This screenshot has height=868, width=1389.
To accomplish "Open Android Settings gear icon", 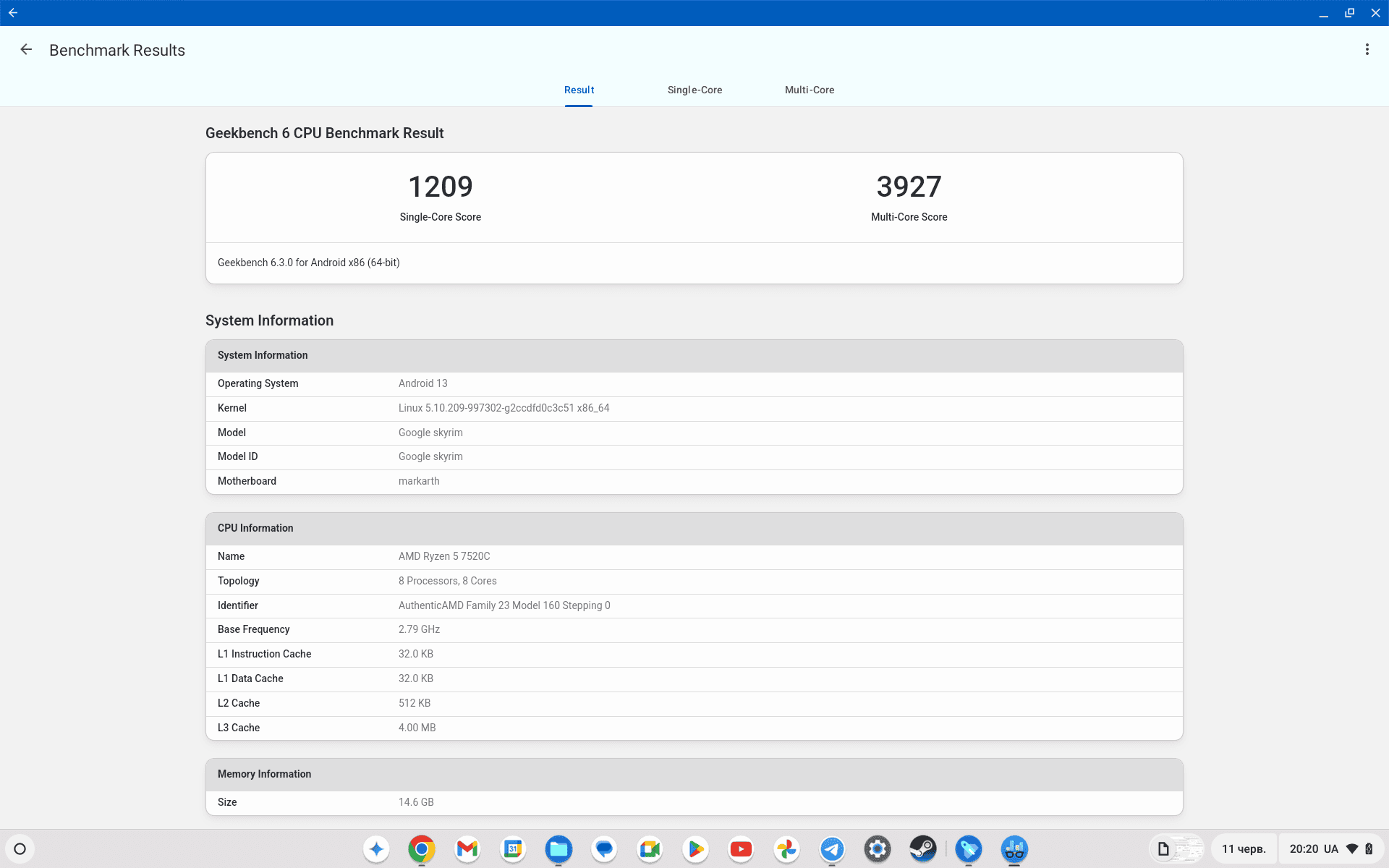I will click(x=875, y=848).
